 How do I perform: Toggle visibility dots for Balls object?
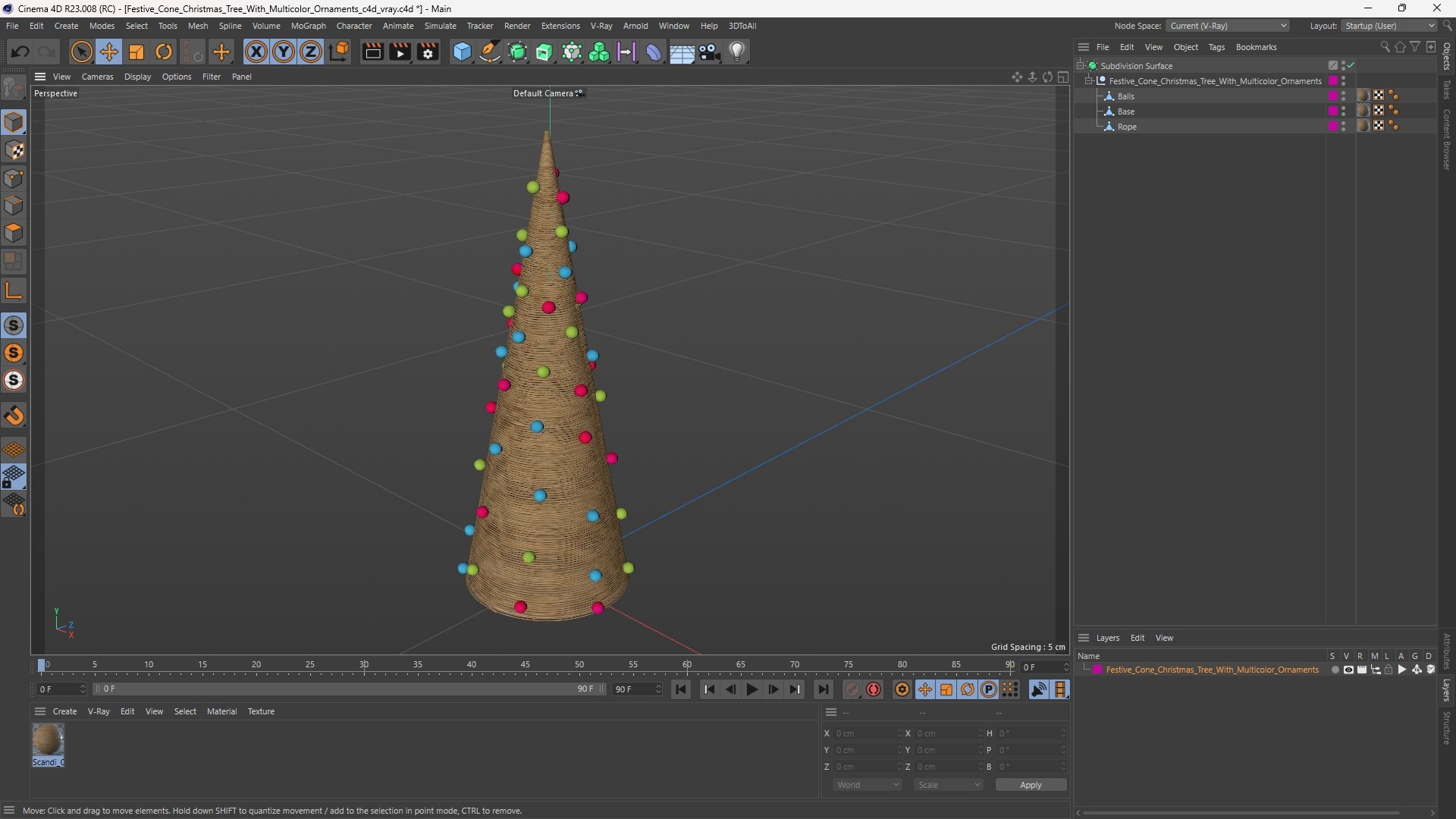(1344, 96)
